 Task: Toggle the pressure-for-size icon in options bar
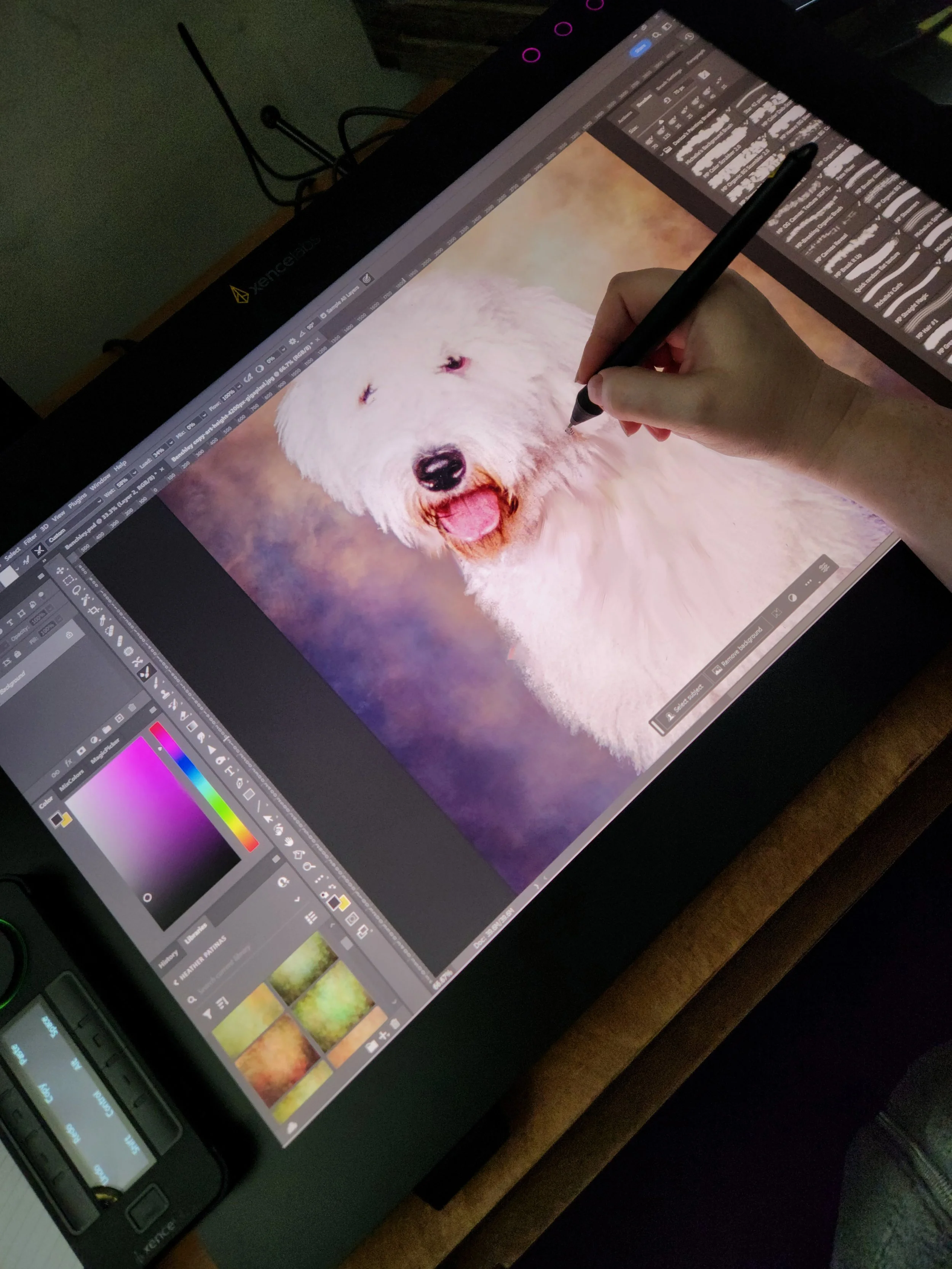click(367, 279)
